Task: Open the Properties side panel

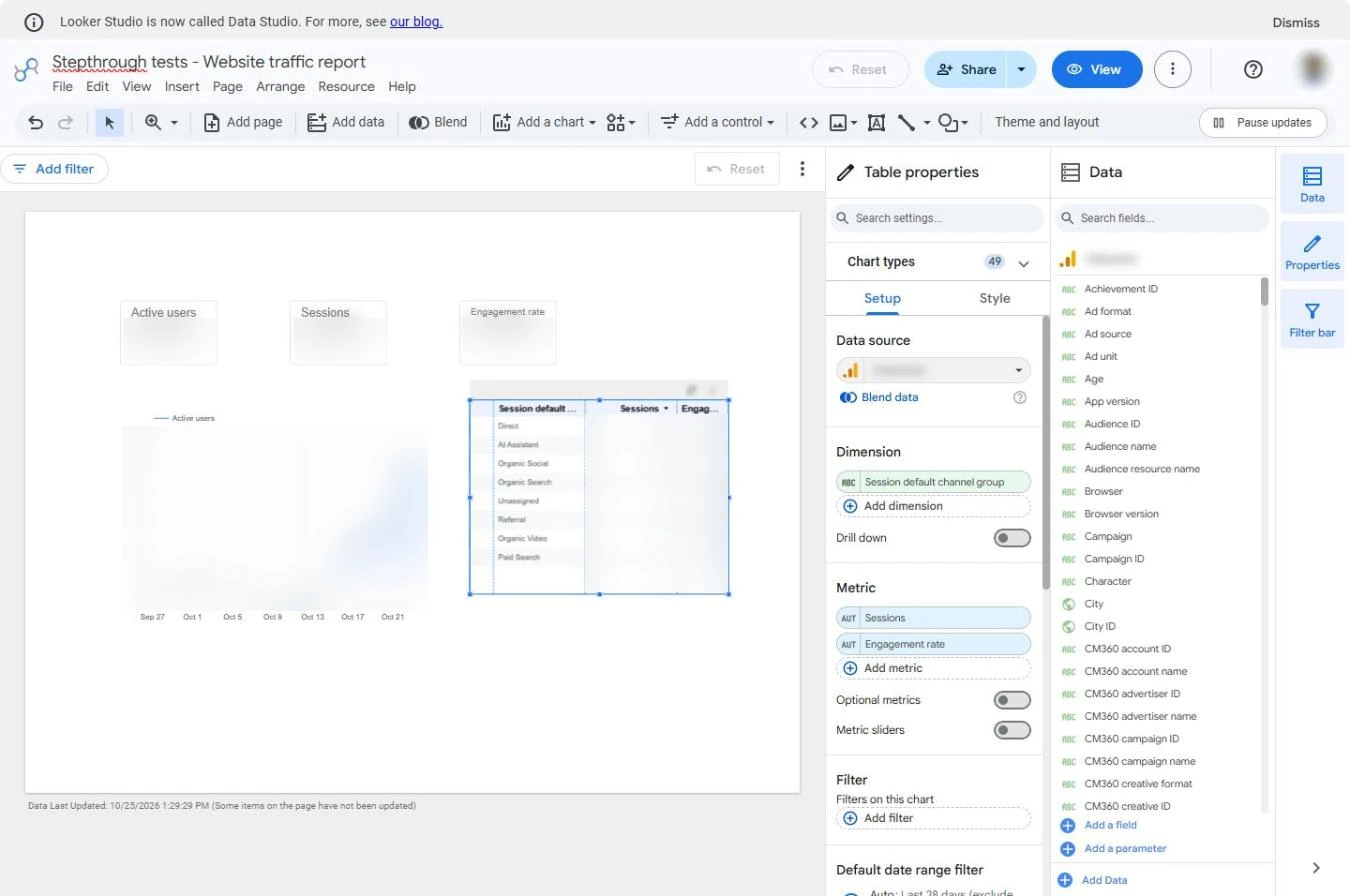Action: 1312,252
